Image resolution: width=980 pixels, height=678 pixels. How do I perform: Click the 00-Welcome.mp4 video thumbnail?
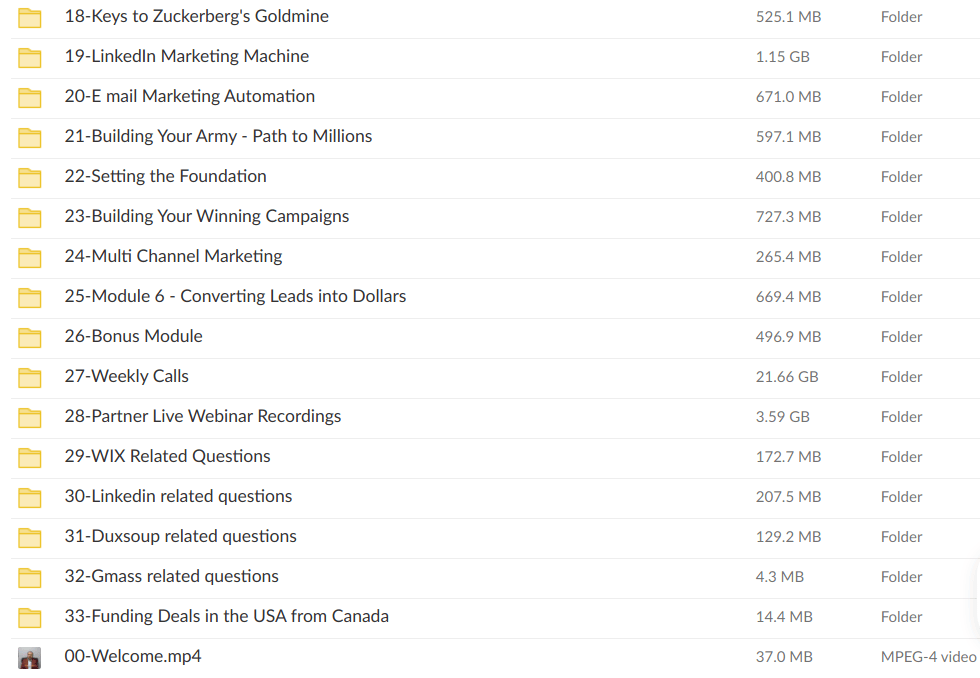click(30, 657)
